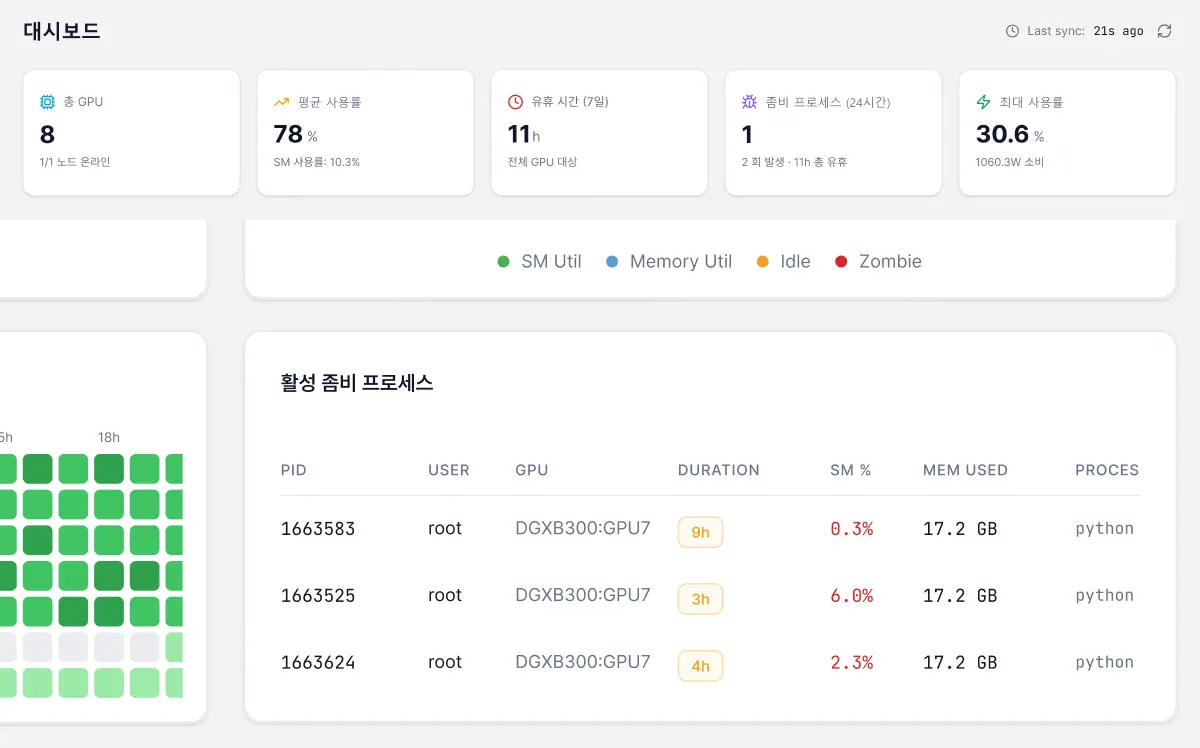Click the 78 % average usage value
This screenshot has height=748, width=1200.
[x=295, y=135]
